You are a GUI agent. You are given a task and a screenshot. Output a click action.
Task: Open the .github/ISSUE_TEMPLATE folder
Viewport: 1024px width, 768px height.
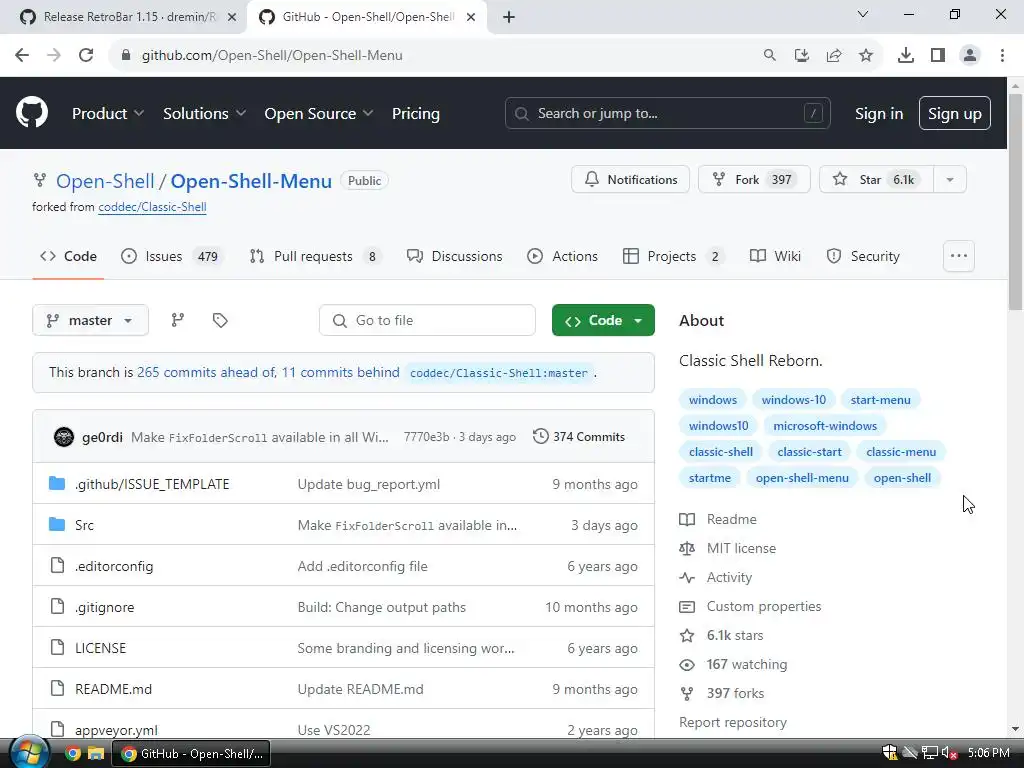pyautogui.click(x=152, y=484)
